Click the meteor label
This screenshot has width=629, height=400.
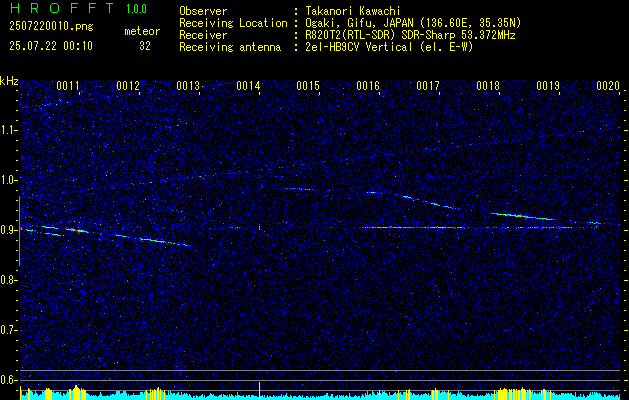(142, 31)
